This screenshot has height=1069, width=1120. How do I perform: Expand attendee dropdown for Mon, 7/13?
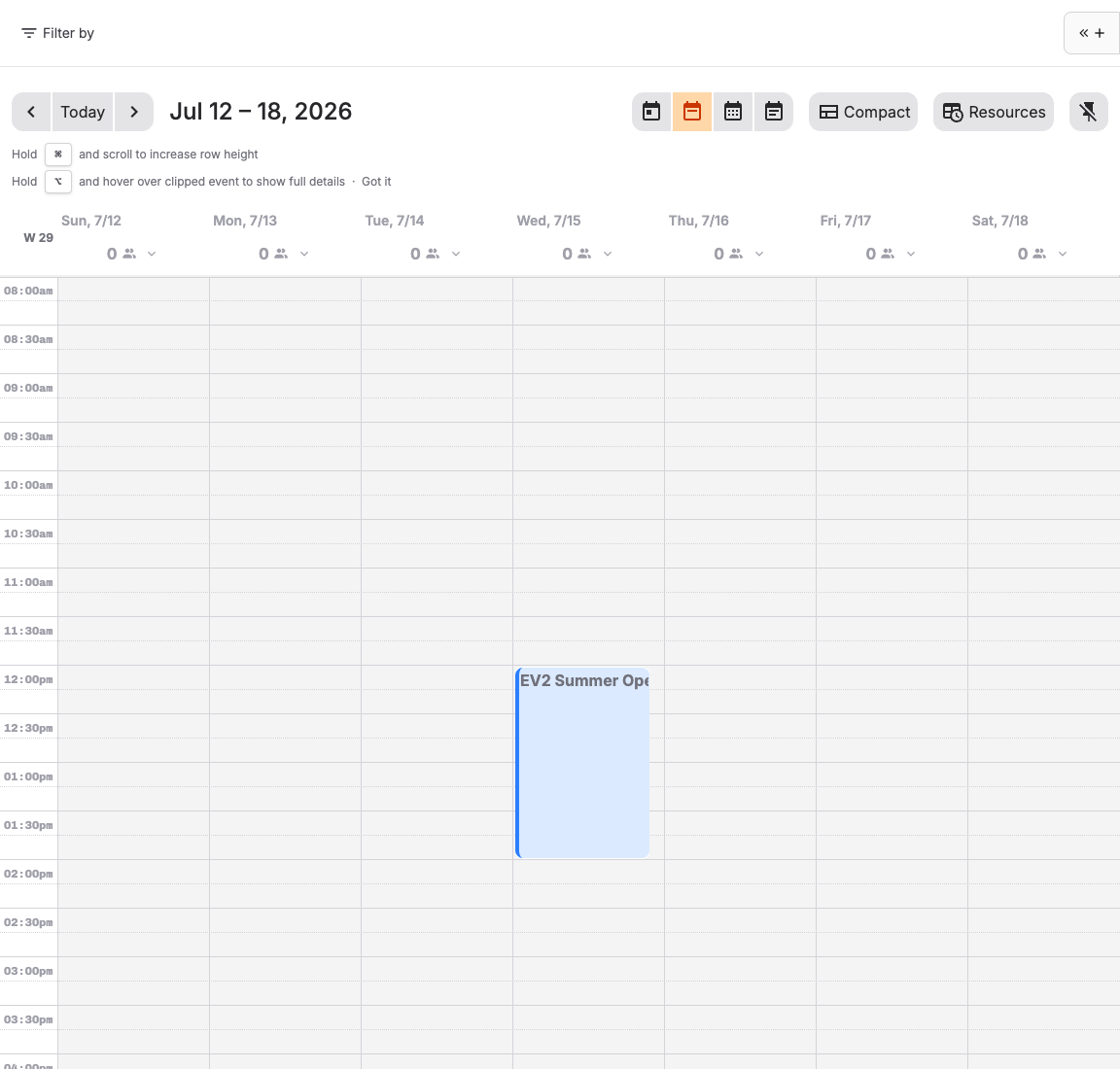(304, 254)
